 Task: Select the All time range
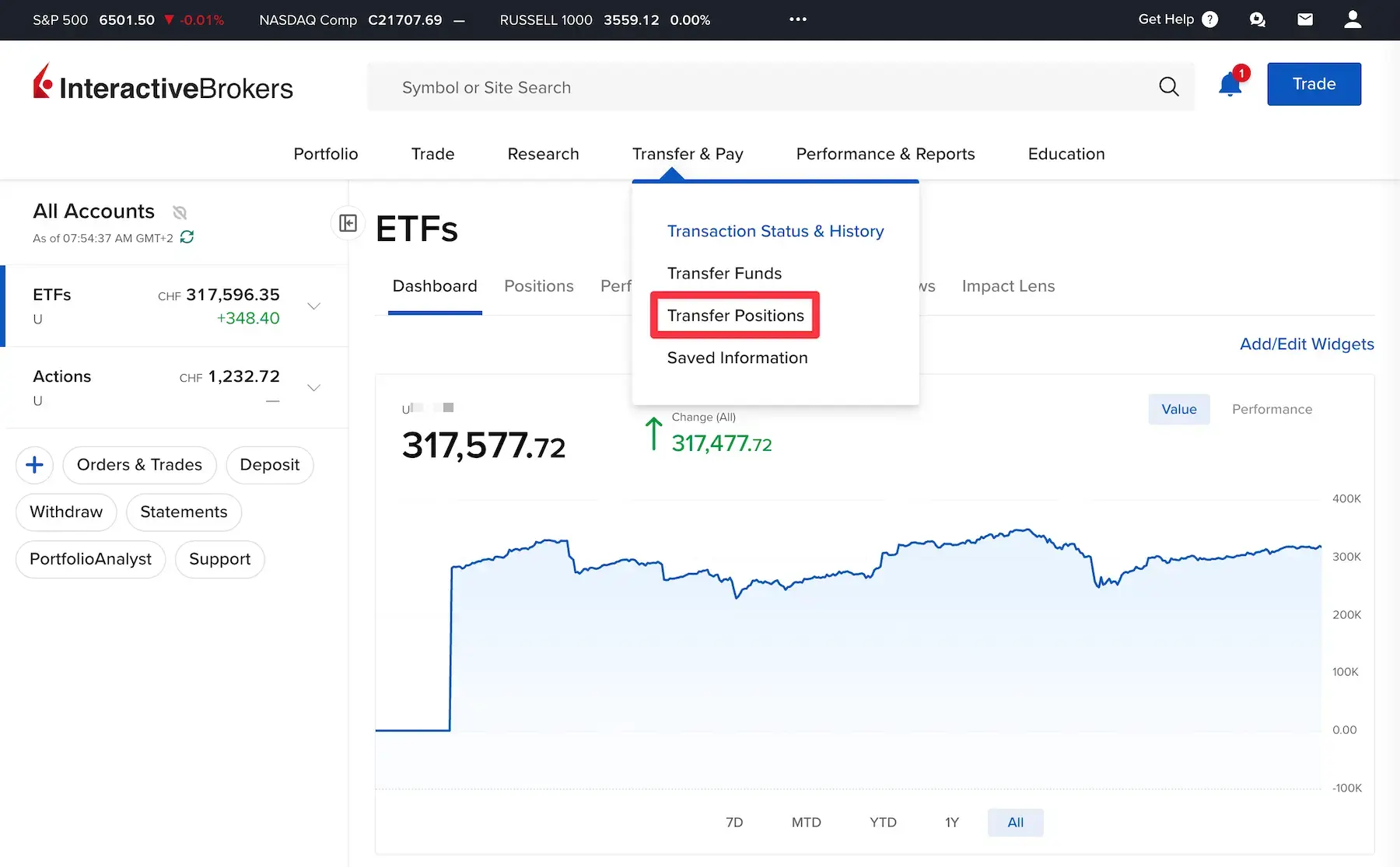1016,823
